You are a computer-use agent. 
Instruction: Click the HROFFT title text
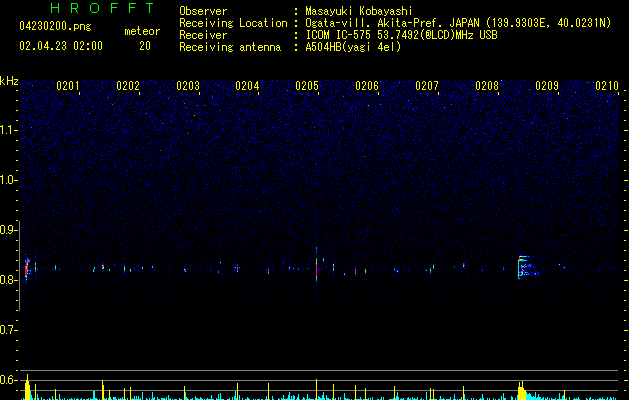tap(102, 8)
